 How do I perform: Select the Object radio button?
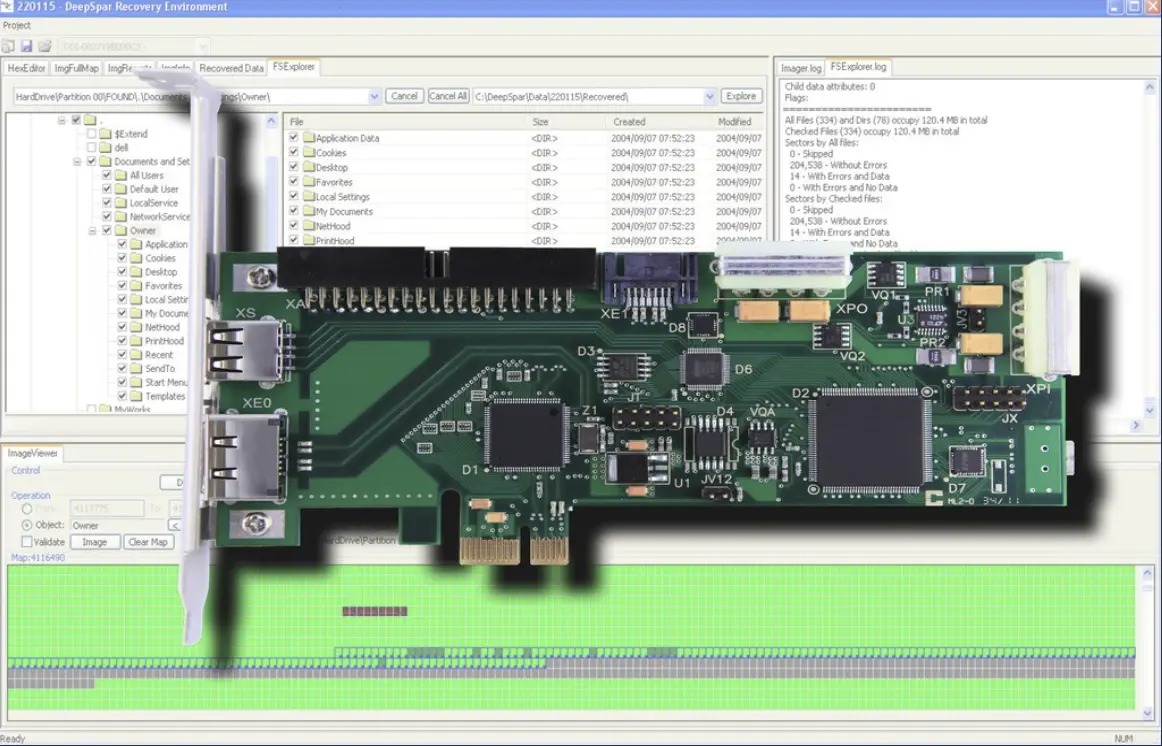(26, 525)
